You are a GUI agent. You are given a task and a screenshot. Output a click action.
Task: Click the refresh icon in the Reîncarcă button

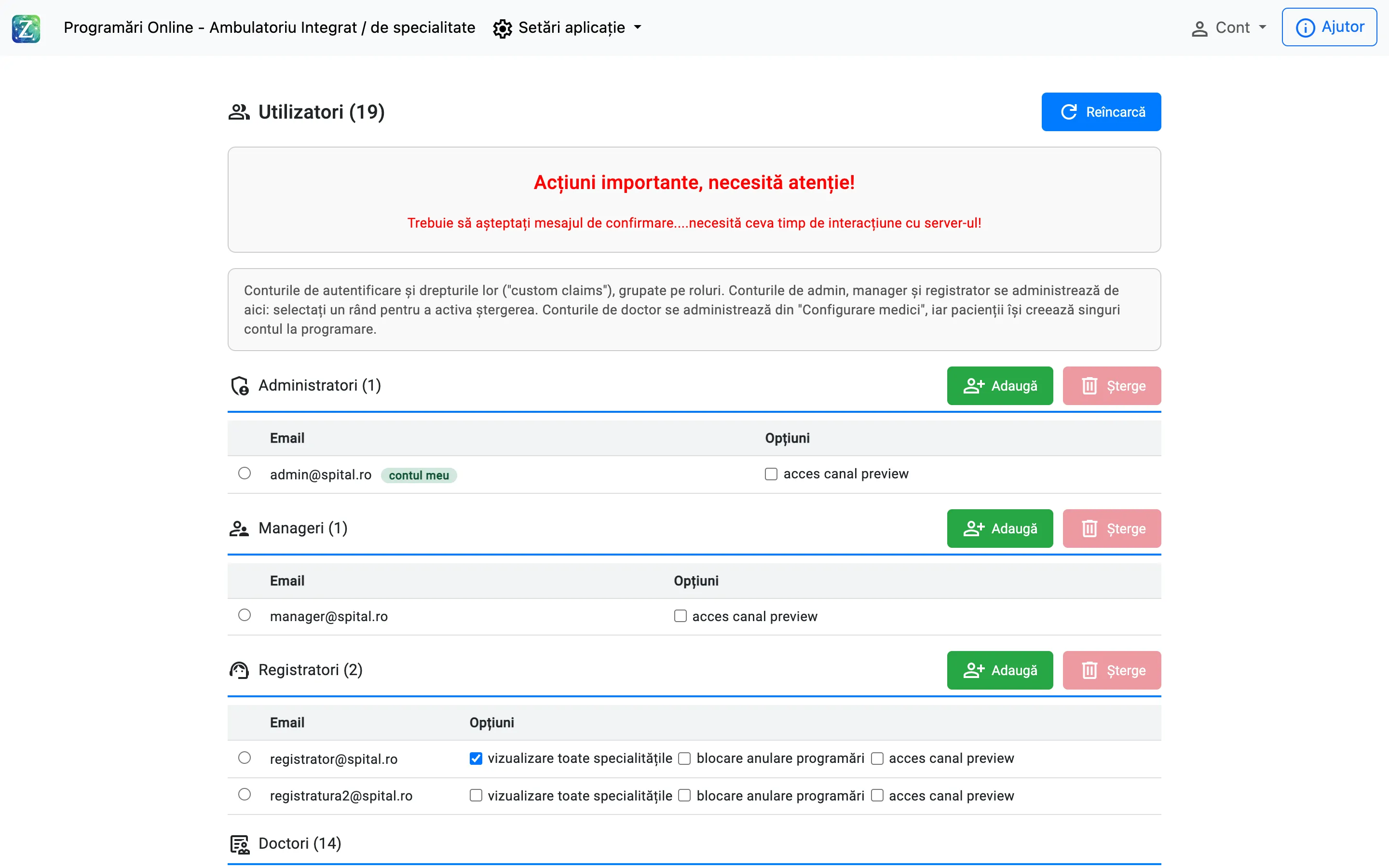[1069, 112]
